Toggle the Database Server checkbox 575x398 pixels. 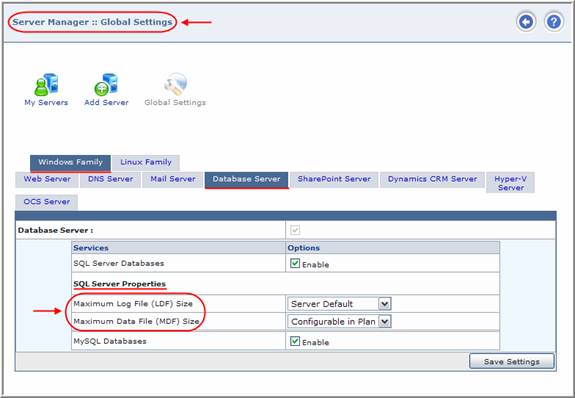pyautogui.click(x=295, y=230)
